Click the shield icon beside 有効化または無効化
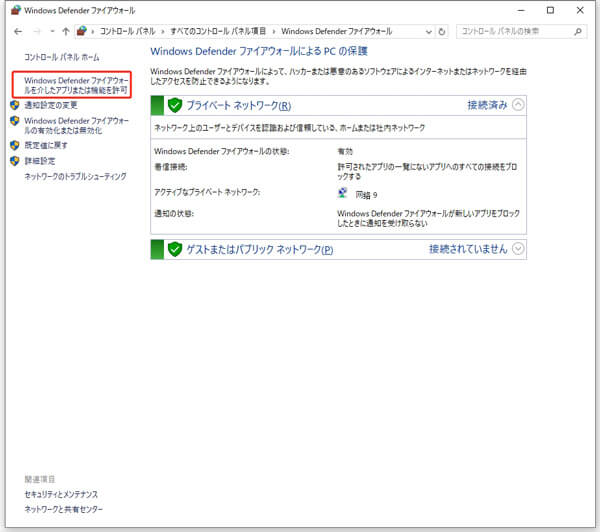The image size is (600, 532). (x=15, y=121)
